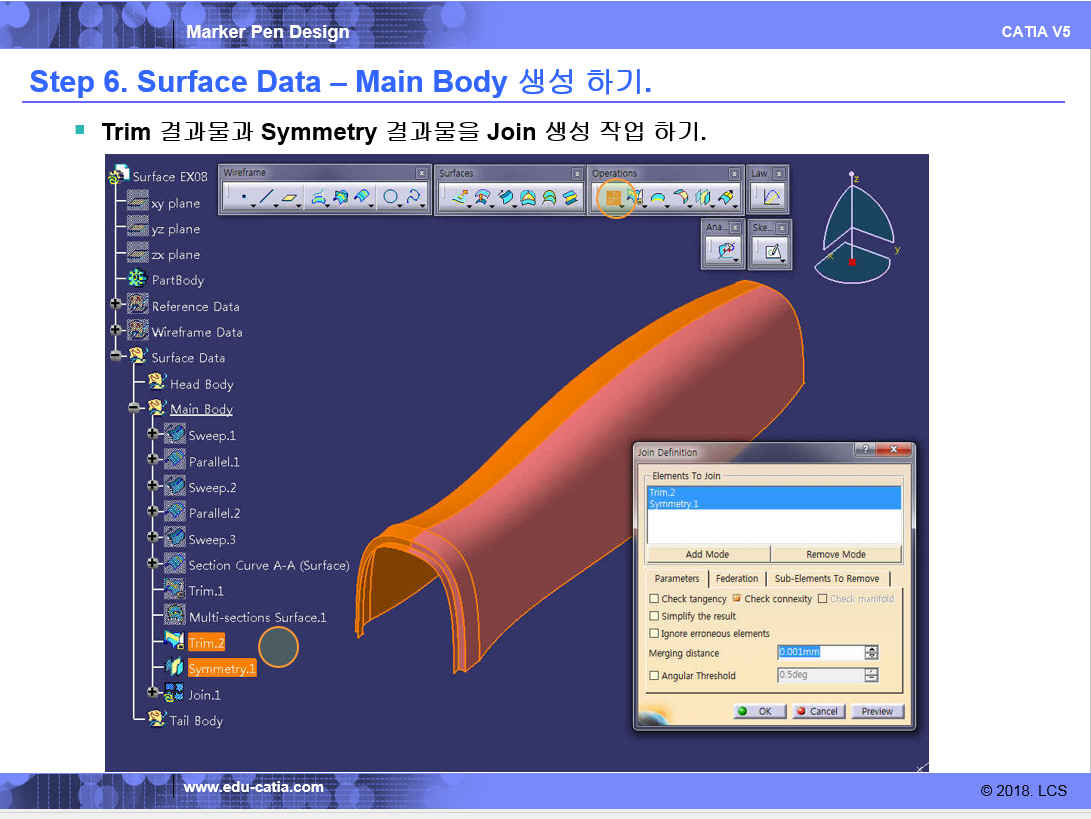Viewport: 1091px width, 819px height.
Task: Select the Line tool in Wireframe toolbar
Action: click(266, 198)
